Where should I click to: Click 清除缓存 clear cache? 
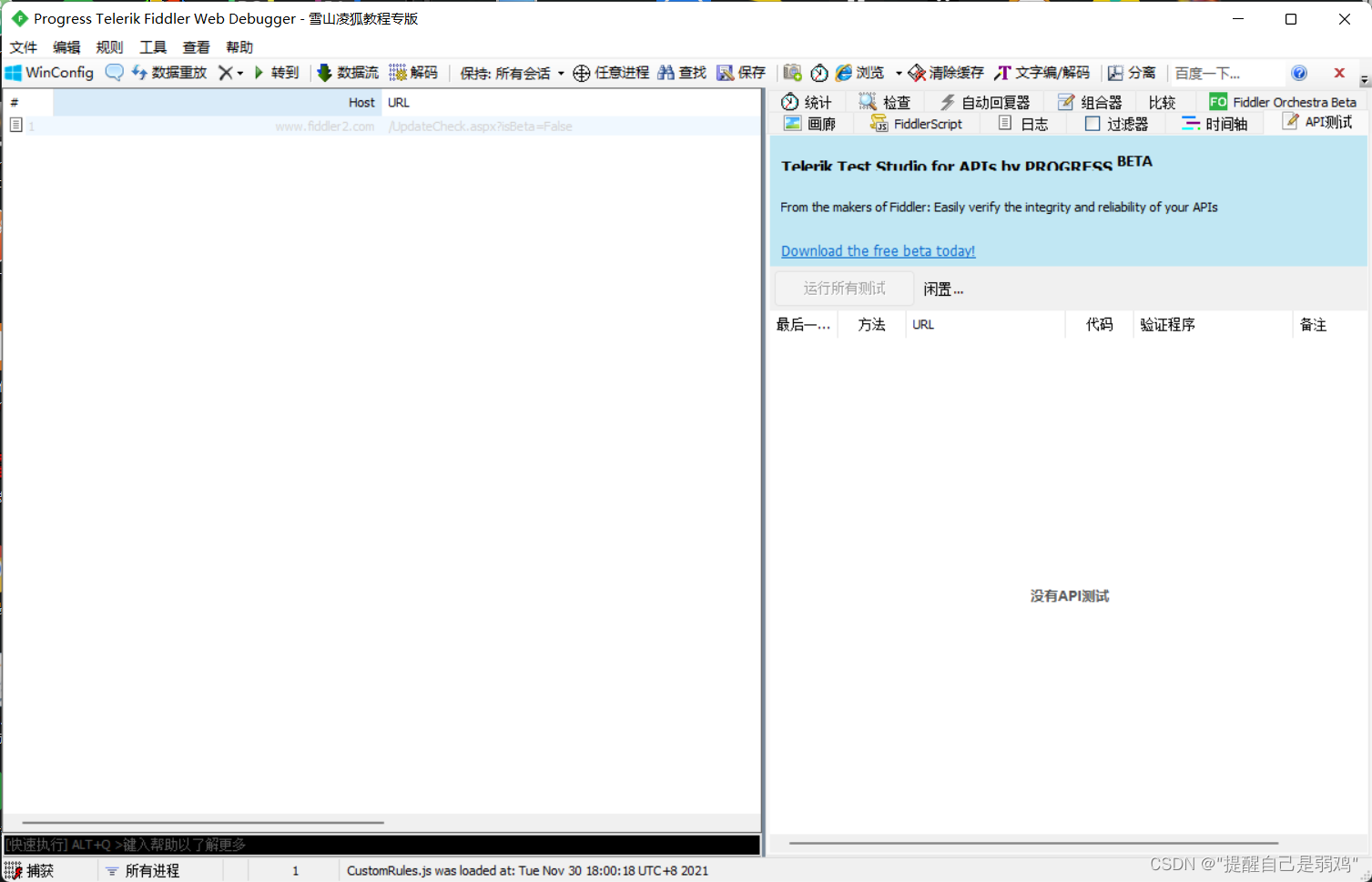tap(946, 73)
